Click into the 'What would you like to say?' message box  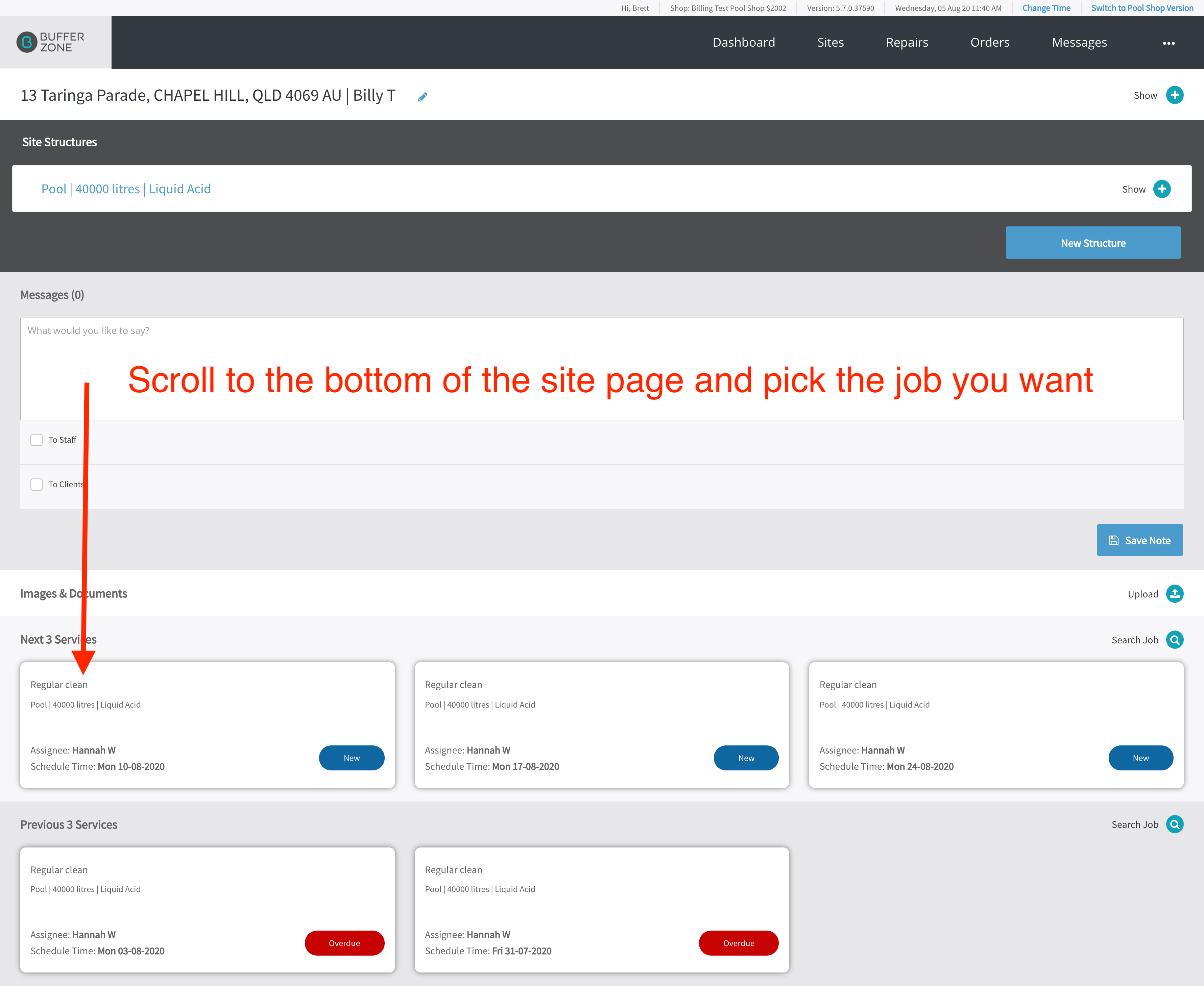point(602,369)
